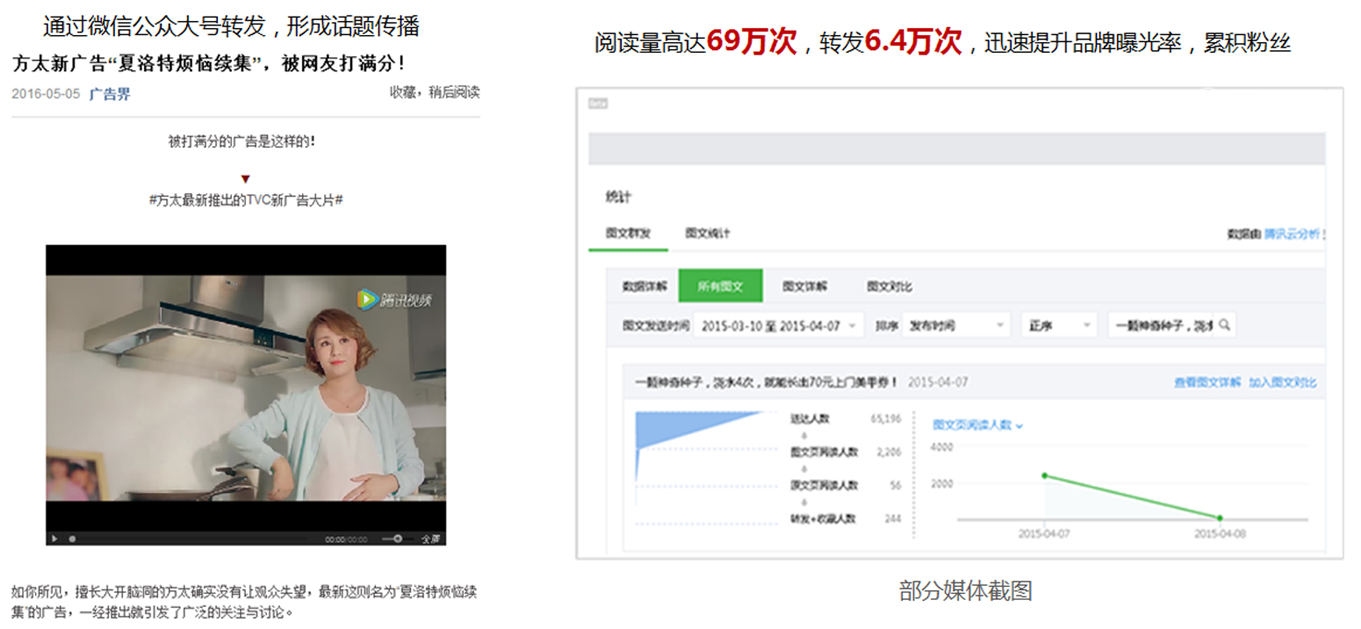Open the 2015-03-10 至 2015-04-07 date range dropdown
The width and height of the screenshot is (1361, 629).
click(779, 326)
